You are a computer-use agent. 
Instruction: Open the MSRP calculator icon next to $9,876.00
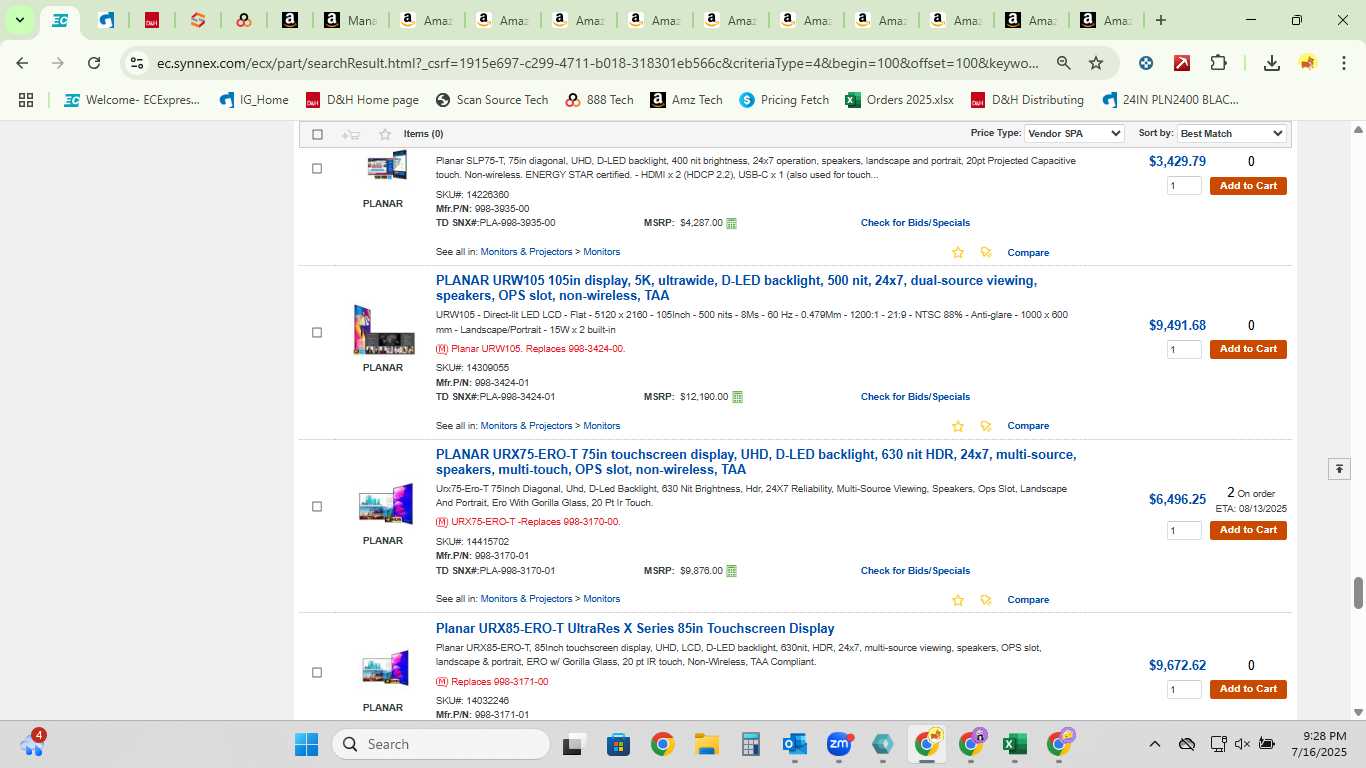click(x=731, y=571)
